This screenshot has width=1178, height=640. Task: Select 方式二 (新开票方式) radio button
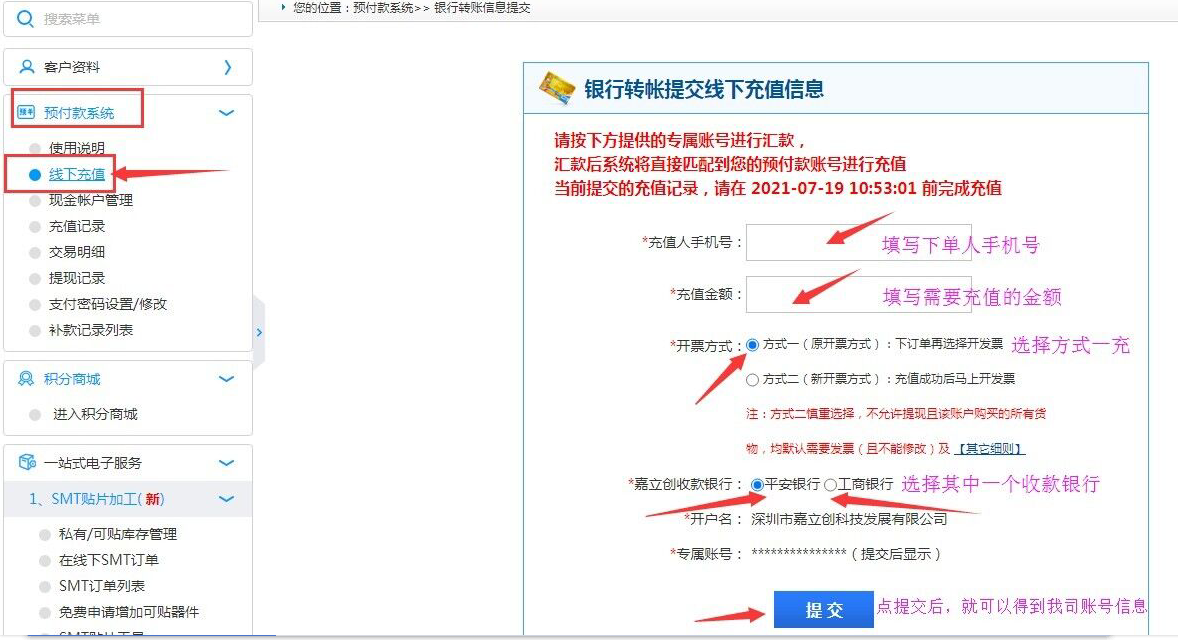click(753, 379)
